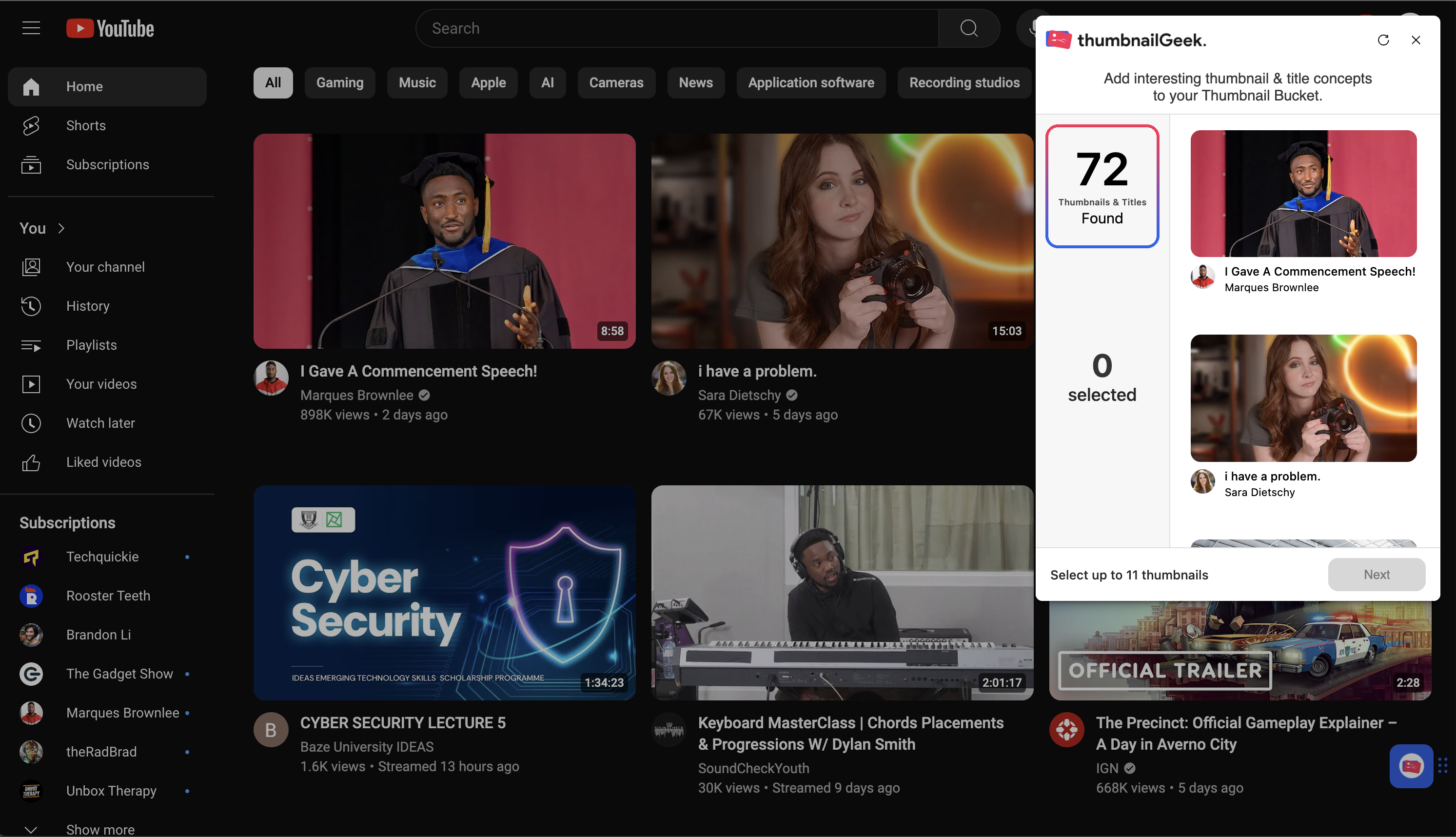1456x837 pixels.
Task: Expand the You section chevron
Action: tap(61, 228)
